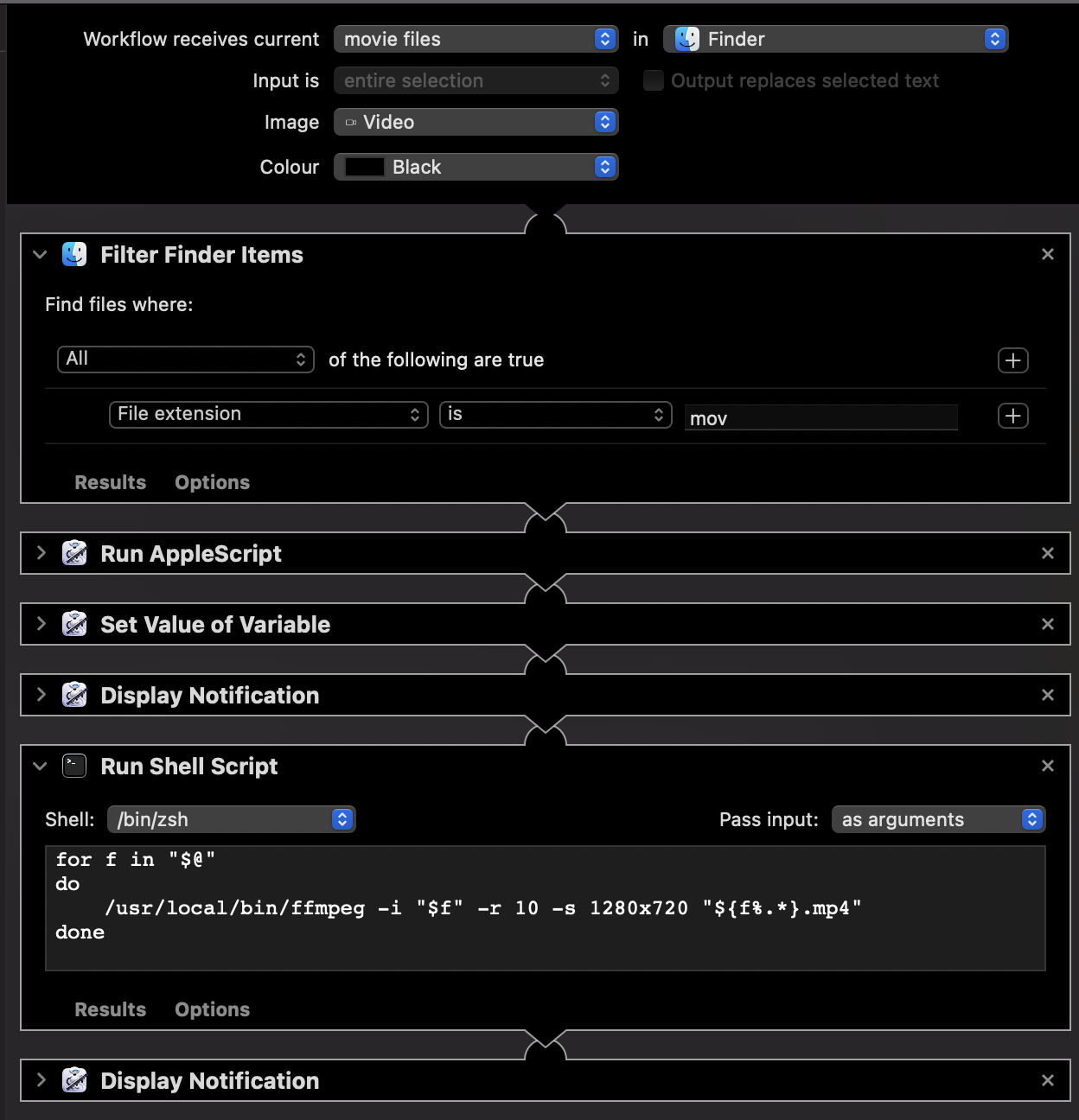This screenshot has width=1079, height=1120.
Task: Click the black colour swatch
Action: [x=365, y=167]
